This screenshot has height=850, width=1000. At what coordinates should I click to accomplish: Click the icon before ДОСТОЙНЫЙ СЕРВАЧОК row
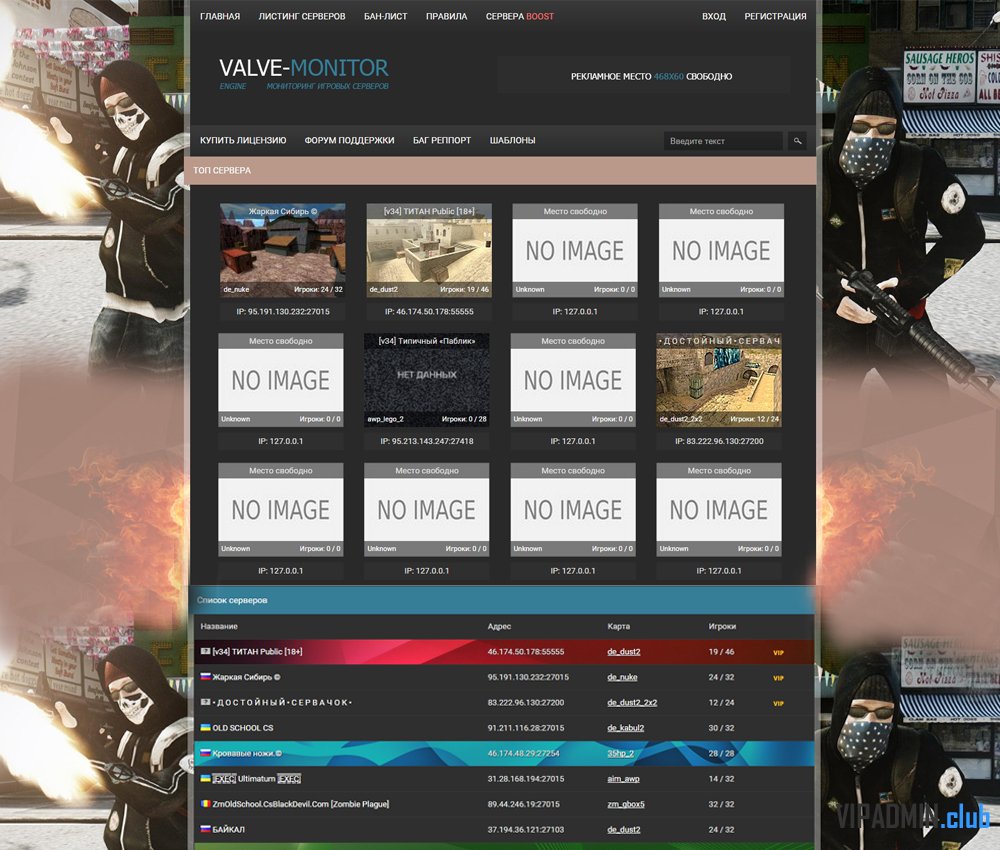point(205,702)
